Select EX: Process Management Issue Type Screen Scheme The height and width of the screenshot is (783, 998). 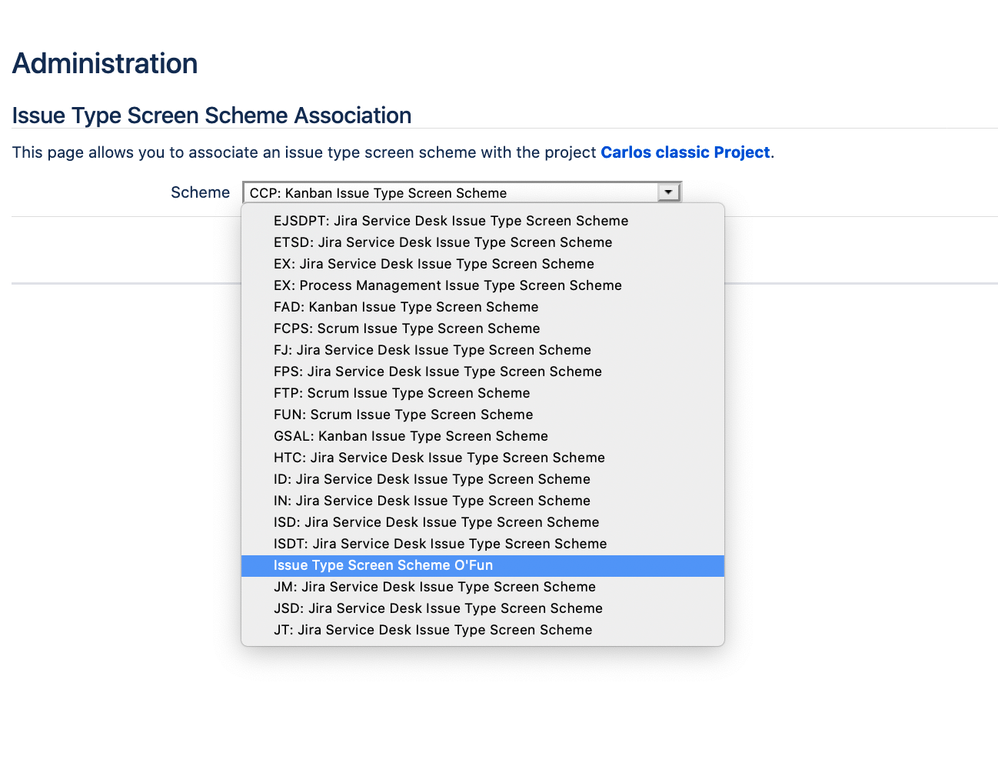click(x=482, y=286)
